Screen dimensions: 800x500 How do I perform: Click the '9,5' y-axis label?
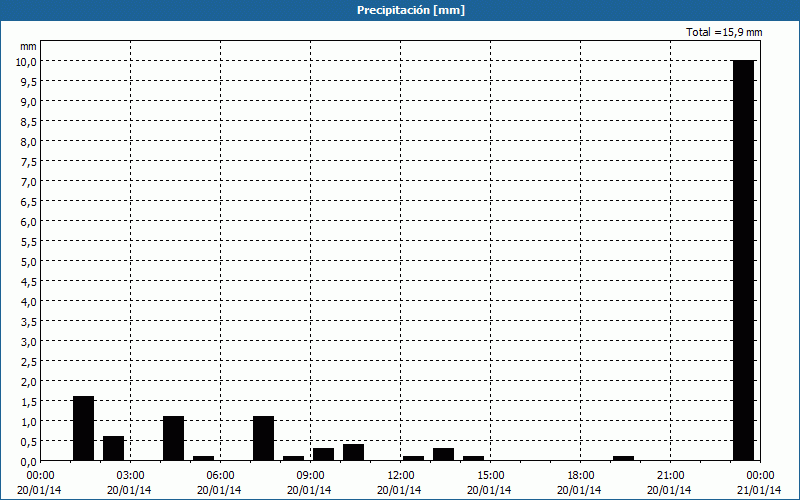[x=29, y=81]
